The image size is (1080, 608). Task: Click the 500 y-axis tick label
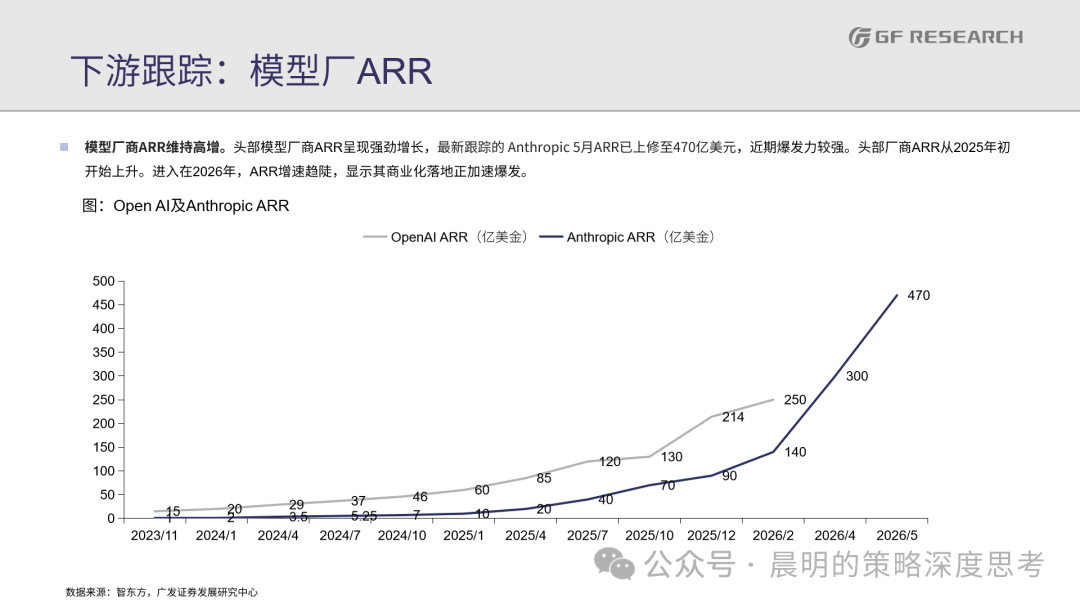pyautogui.click(x=103, y=281)
